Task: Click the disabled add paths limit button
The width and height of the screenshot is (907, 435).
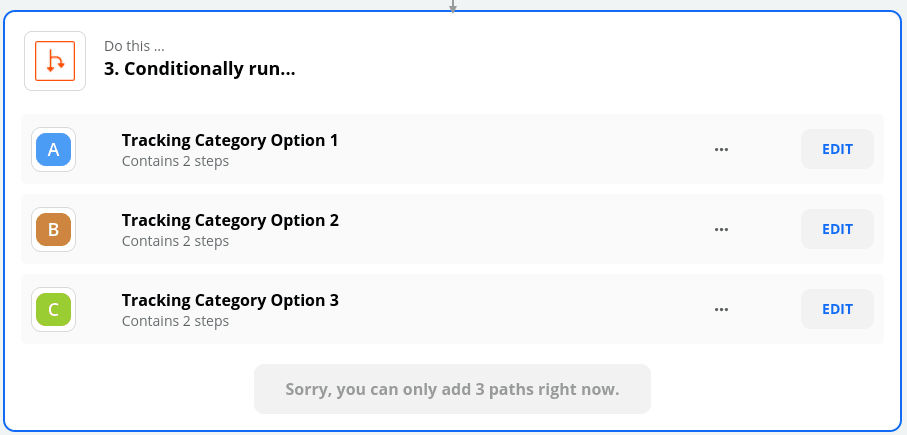Action: click(x=452, y=389)
